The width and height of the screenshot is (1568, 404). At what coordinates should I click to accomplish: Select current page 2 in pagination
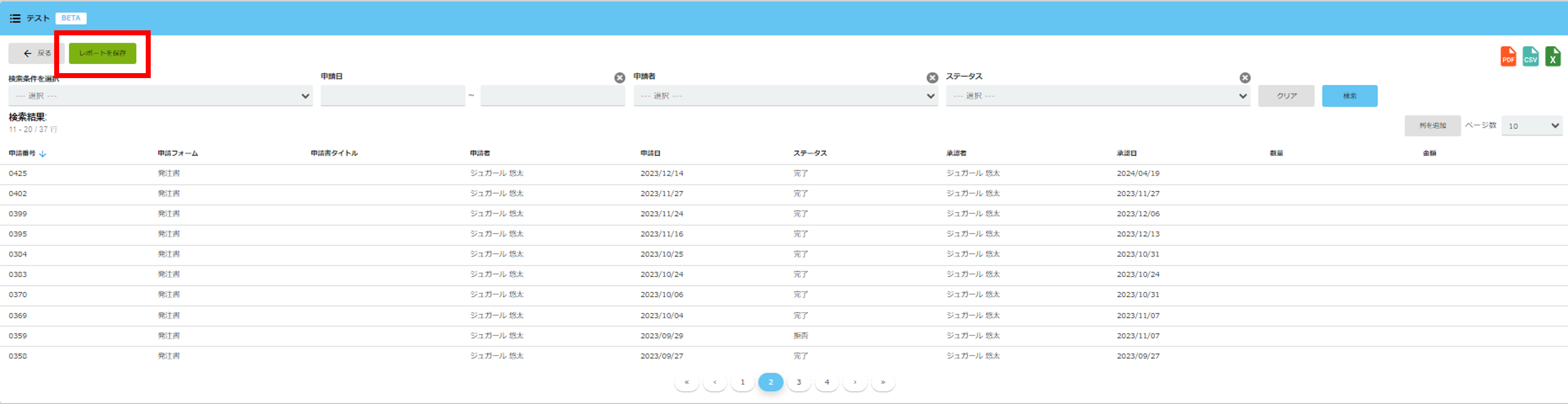(770, 382)
